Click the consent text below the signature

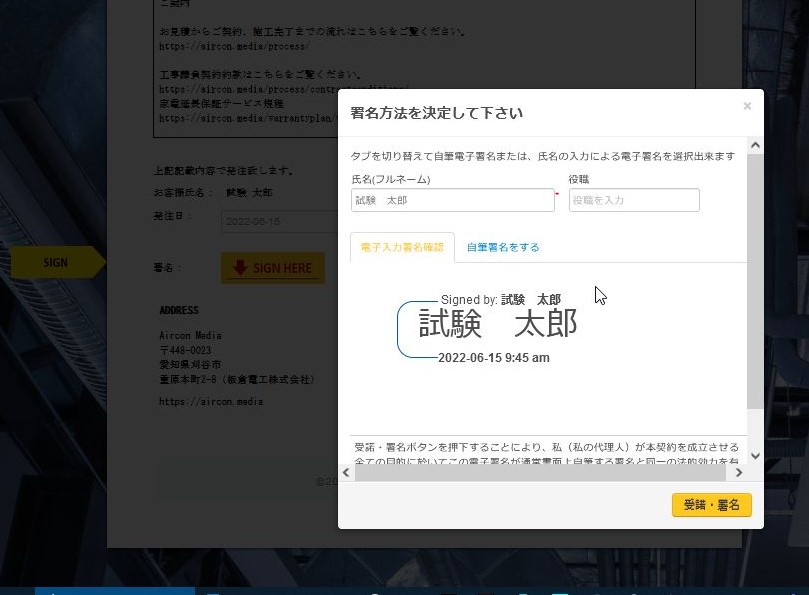546,447
